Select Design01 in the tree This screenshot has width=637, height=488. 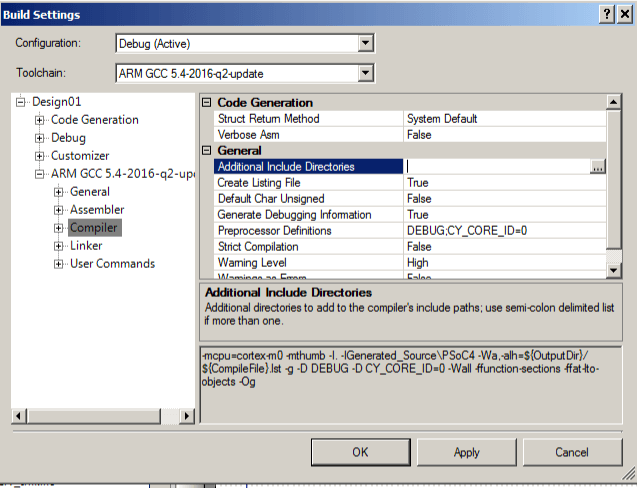coord(56,102)
